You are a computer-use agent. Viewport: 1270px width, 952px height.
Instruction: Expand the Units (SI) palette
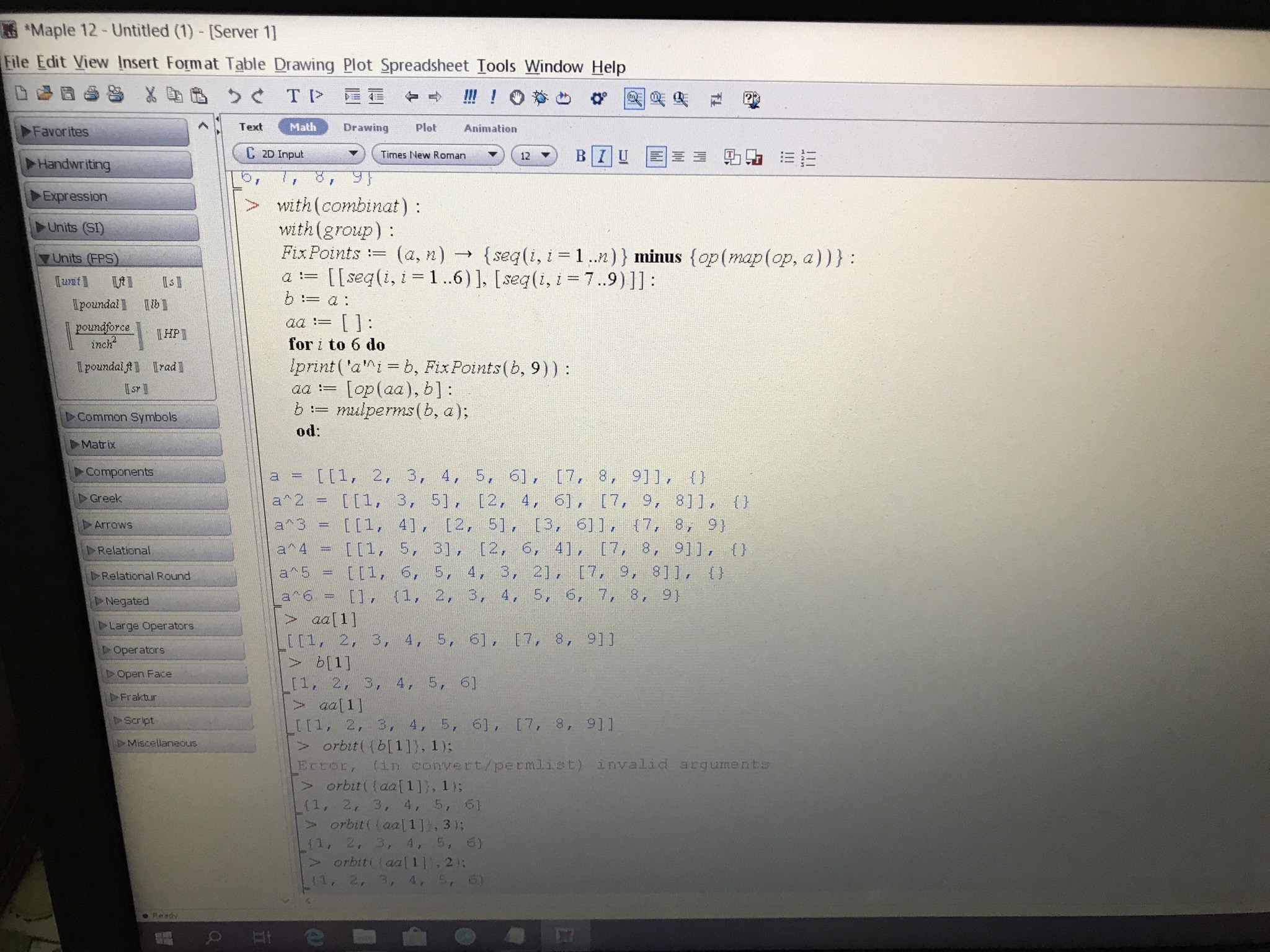[114, 227]
